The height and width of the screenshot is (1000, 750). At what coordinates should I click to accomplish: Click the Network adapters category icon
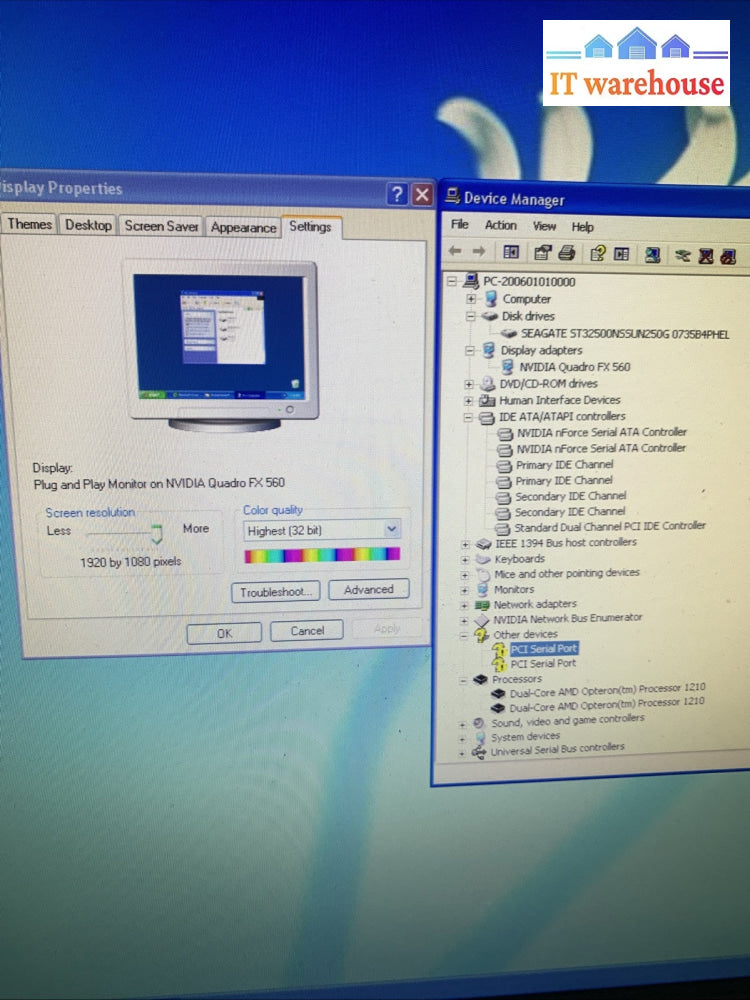pyautogui.click(x=482, y=605)
